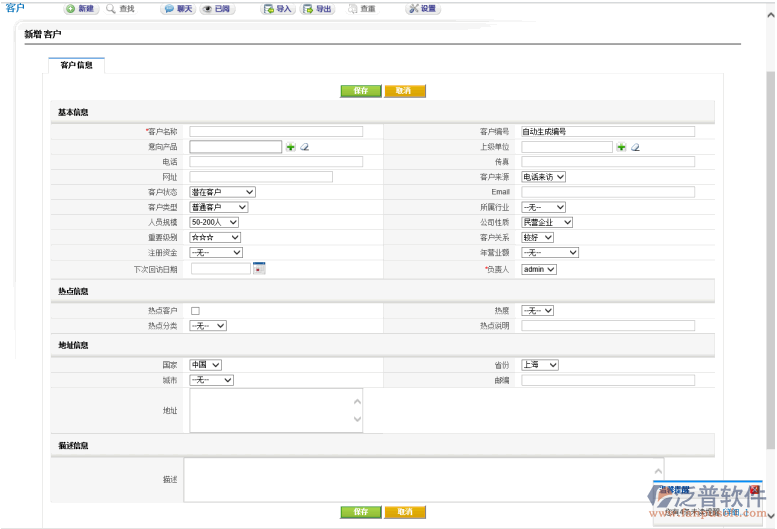Open the 聊天 (Chat) toolbar item
The height and width of the screenshot is (529, 777).
click(178, 9)
